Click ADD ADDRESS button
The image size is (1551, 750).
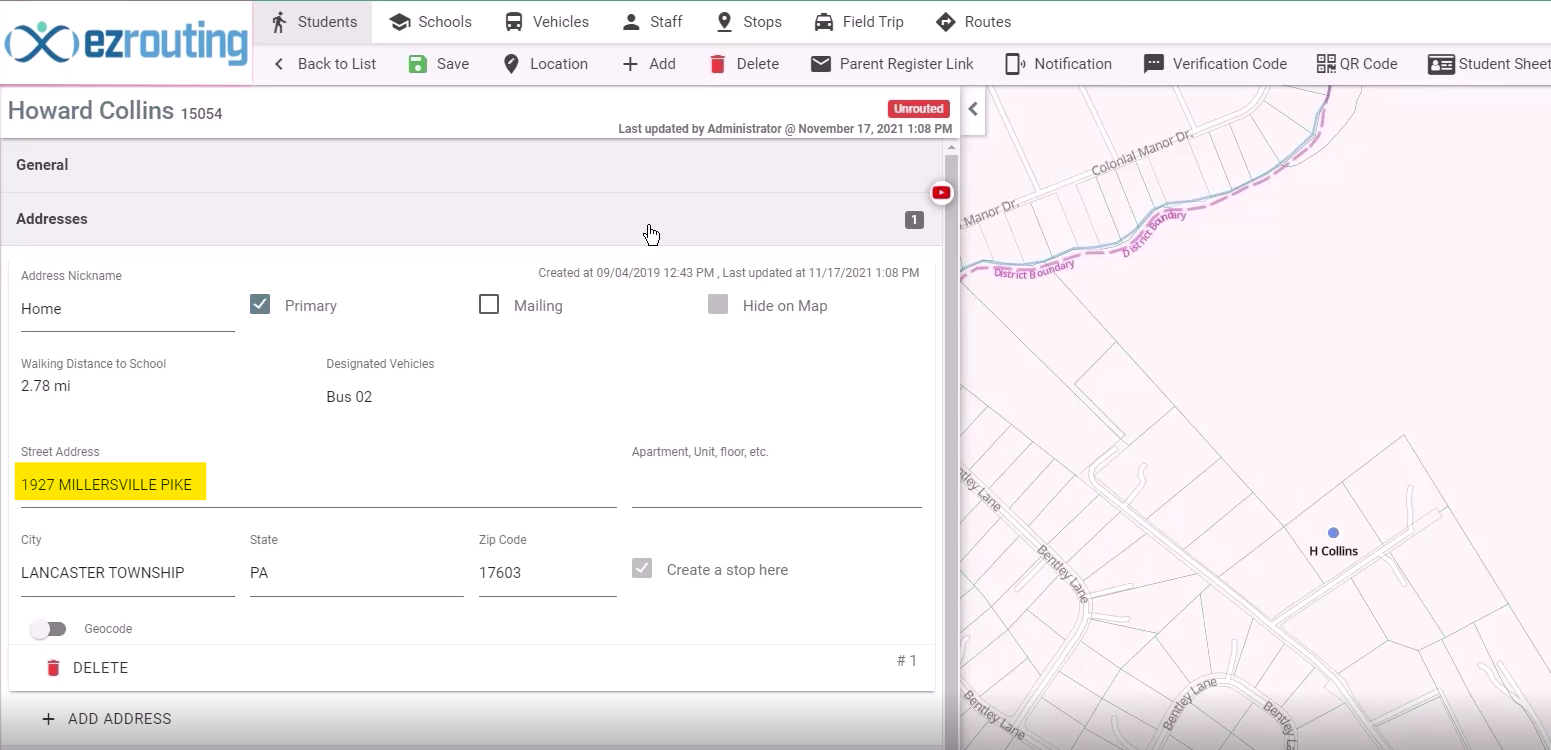pyautogui.click(x=106, y=719)
